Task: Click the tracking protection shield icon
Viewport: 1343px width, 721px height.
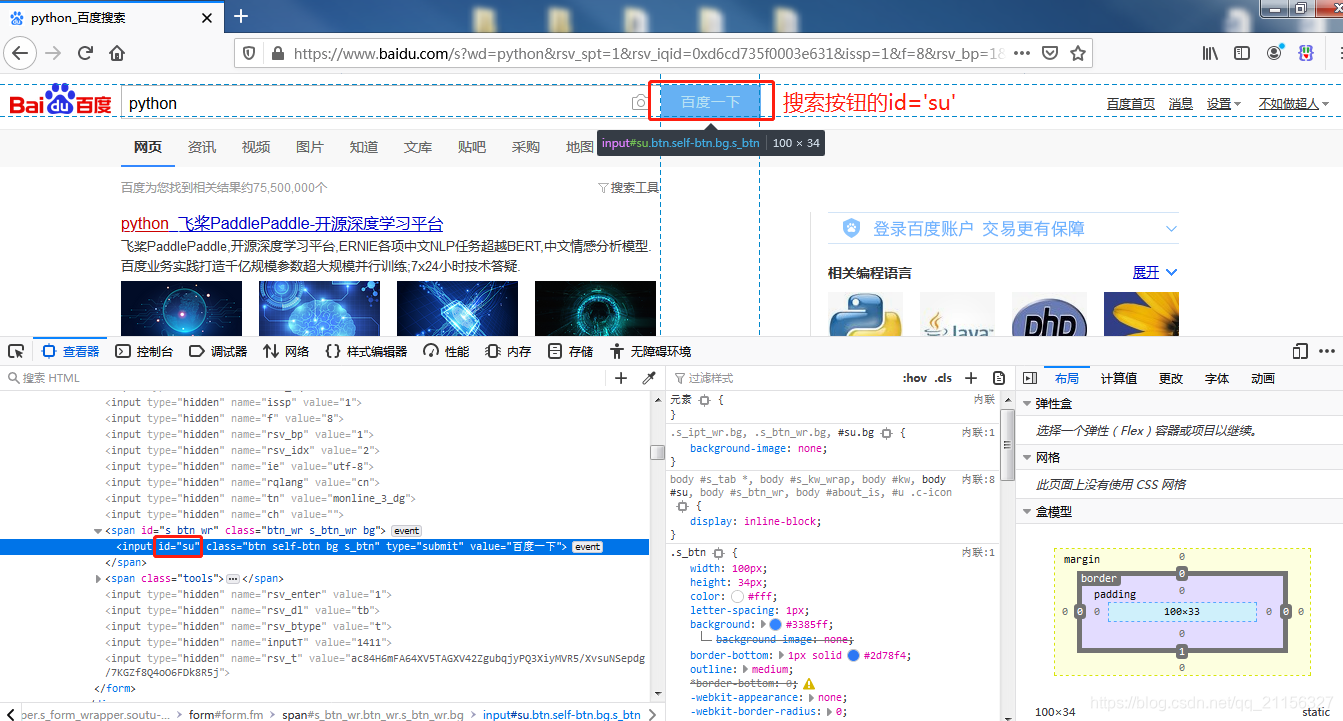Action: tap(250, 53)
